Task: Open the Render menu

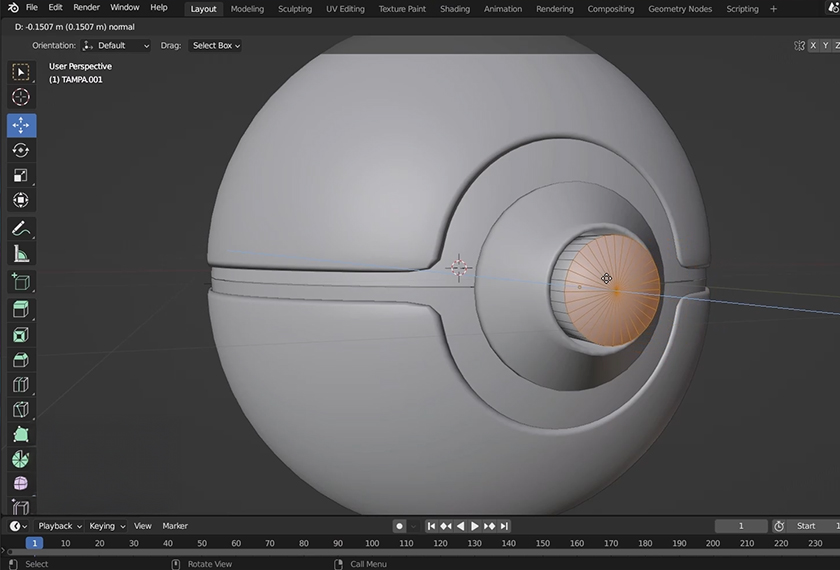Action: coord(87,8)
